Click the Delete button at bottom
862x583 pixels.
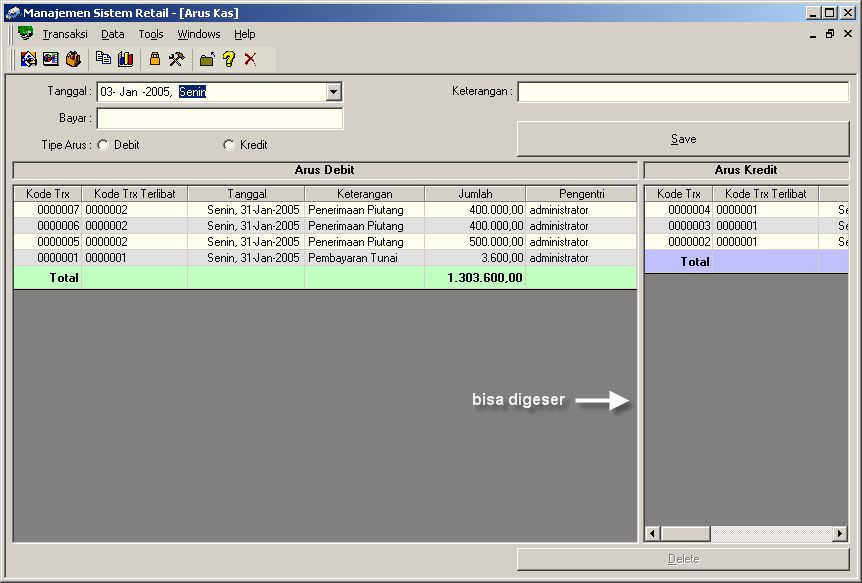(683, 559)
